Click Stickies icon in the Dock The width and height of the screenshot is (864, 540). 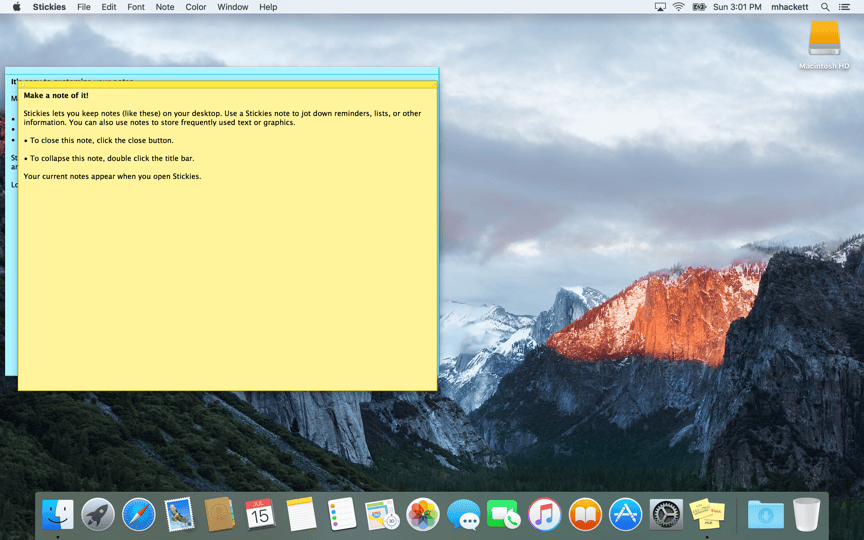click(707, 514)
